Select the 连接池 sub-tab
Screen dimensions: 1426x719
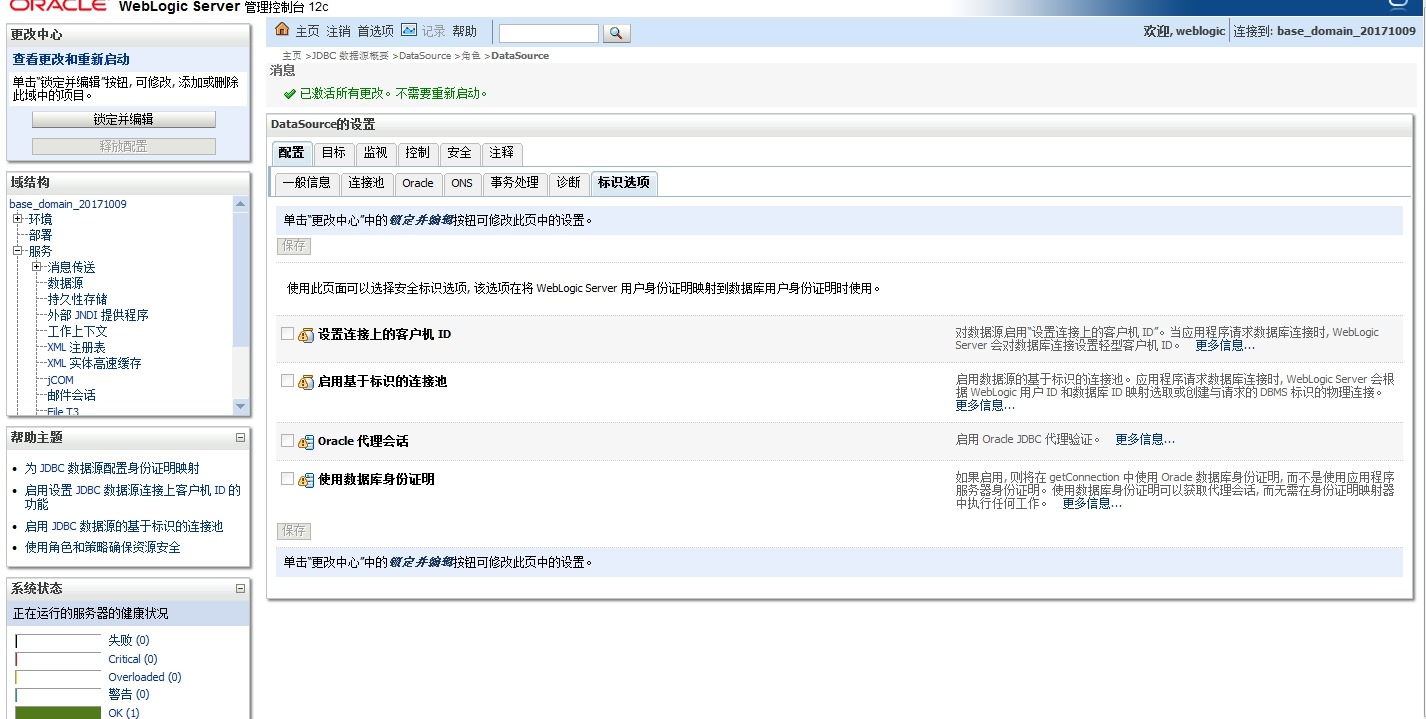pos(366,182)
